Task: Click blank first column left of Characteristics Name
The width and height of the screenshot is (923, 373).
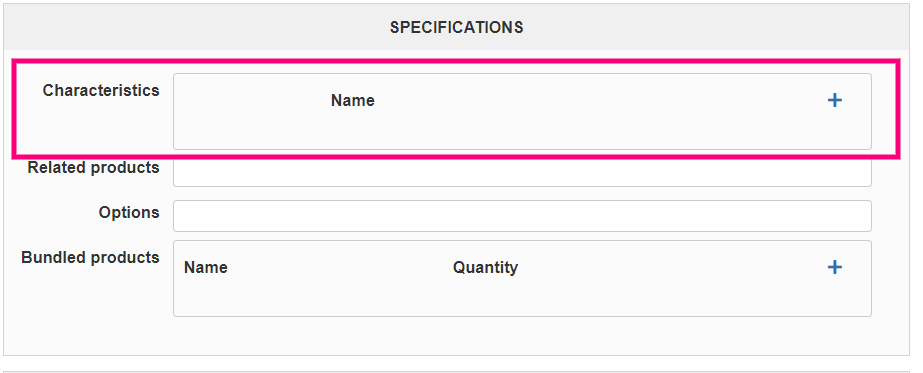Action: [252, 101]
